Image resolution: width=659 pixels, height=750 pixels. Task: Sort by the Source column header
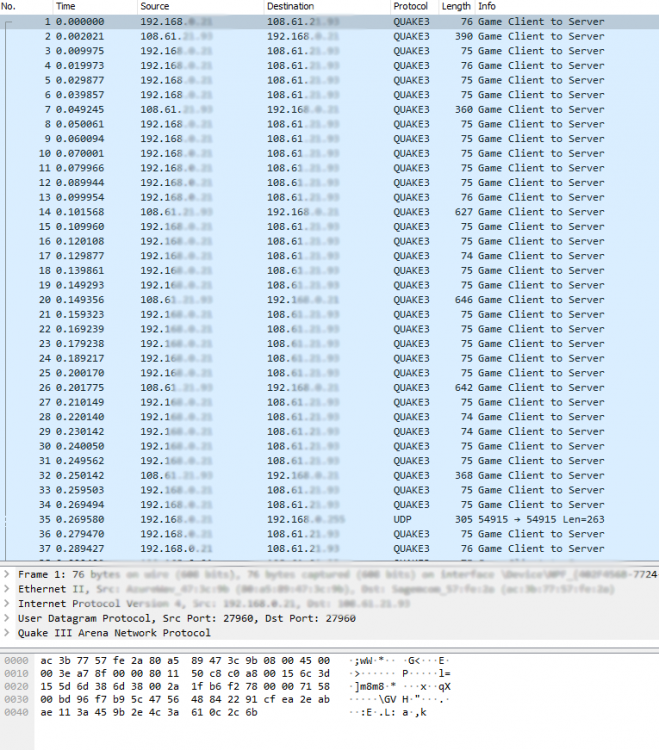pos(200,6)
